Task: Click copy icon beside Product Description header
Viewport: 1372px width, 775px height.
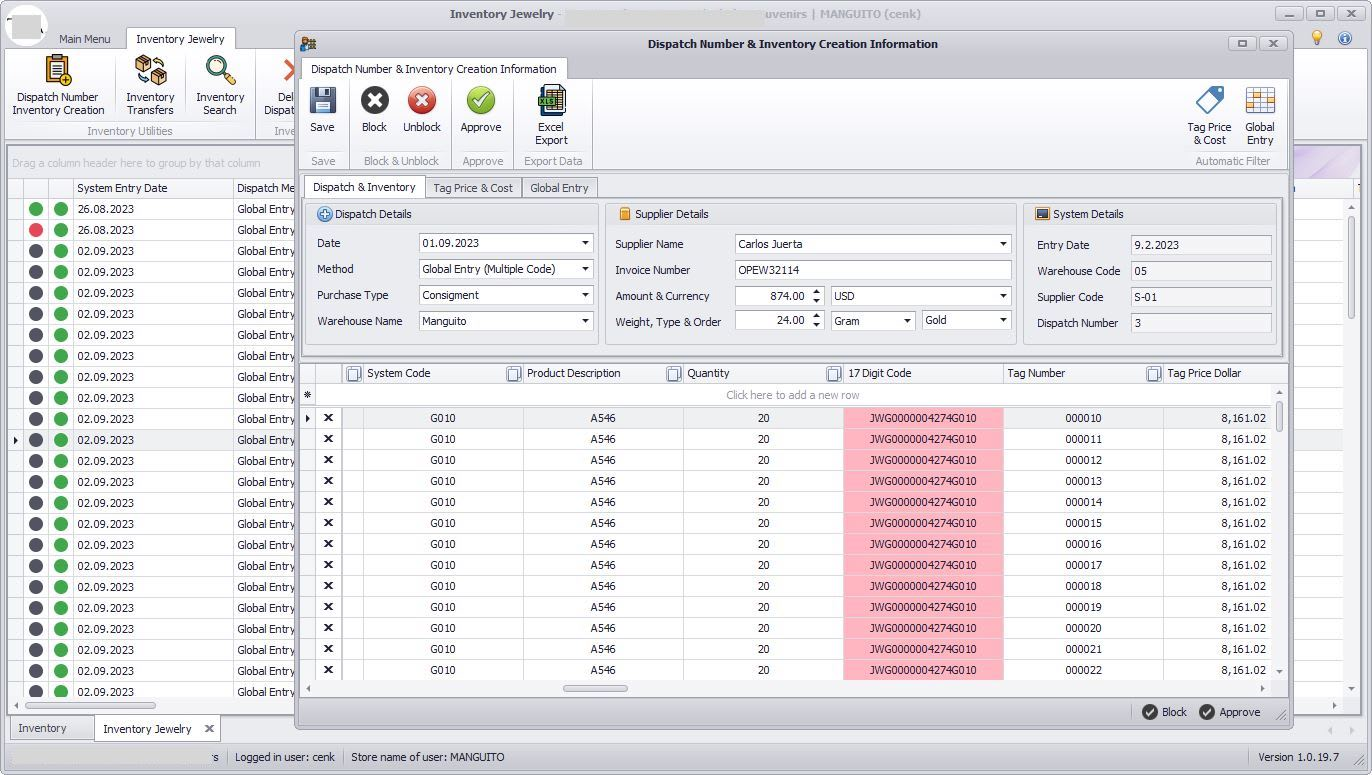Action: tap(513, 373)
